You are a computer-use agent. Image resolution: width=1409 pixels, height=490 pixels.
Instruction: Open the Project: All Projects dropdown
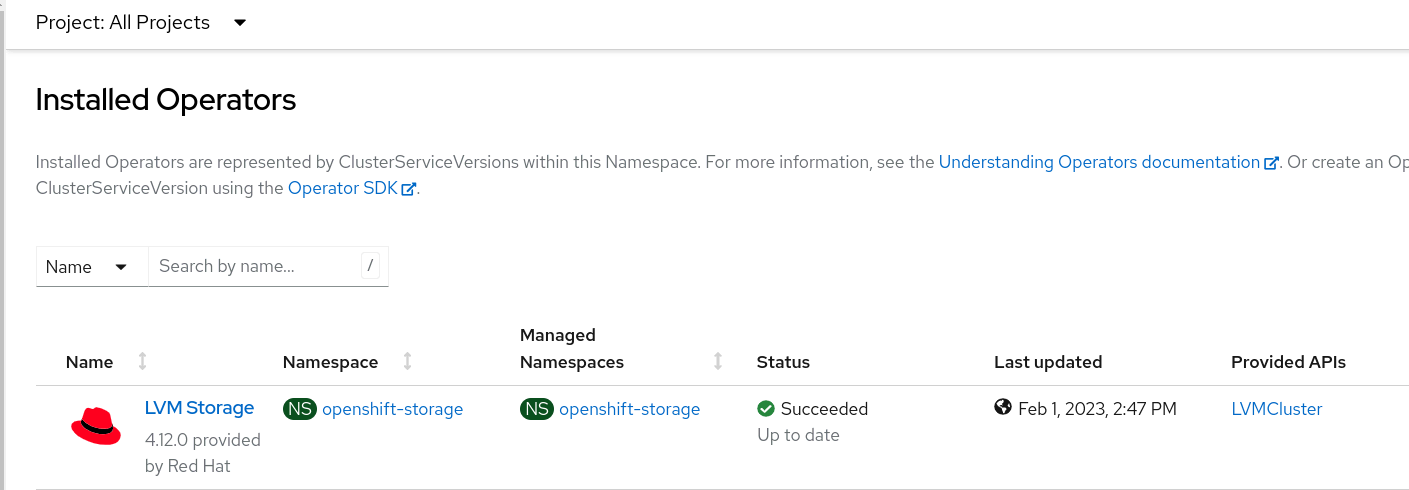coord(141,23)
